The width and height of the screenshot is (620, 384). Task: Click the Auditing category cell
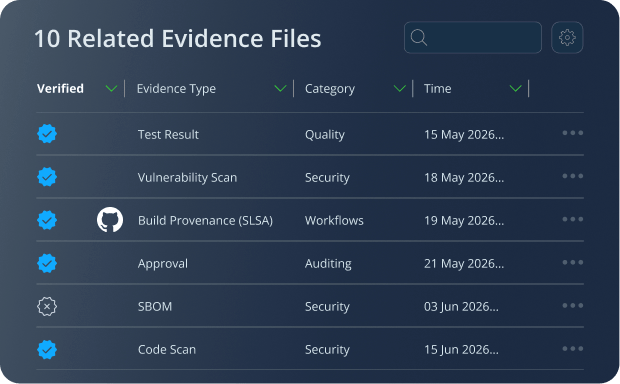[x=328, y=264]
